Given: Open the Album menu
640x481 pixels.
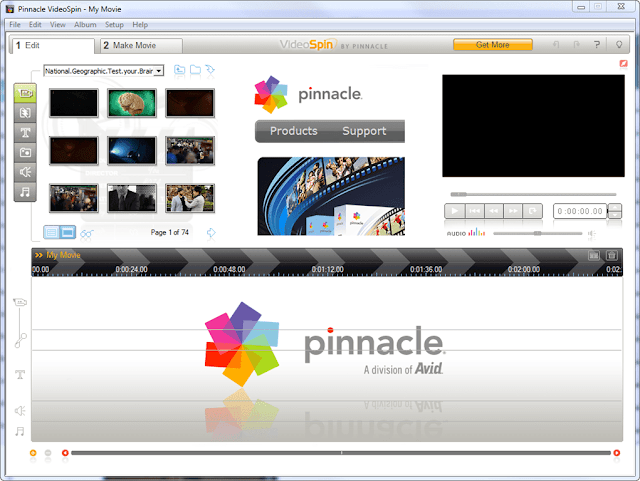Looking at the screenshot, I should (x=85, y=24).
